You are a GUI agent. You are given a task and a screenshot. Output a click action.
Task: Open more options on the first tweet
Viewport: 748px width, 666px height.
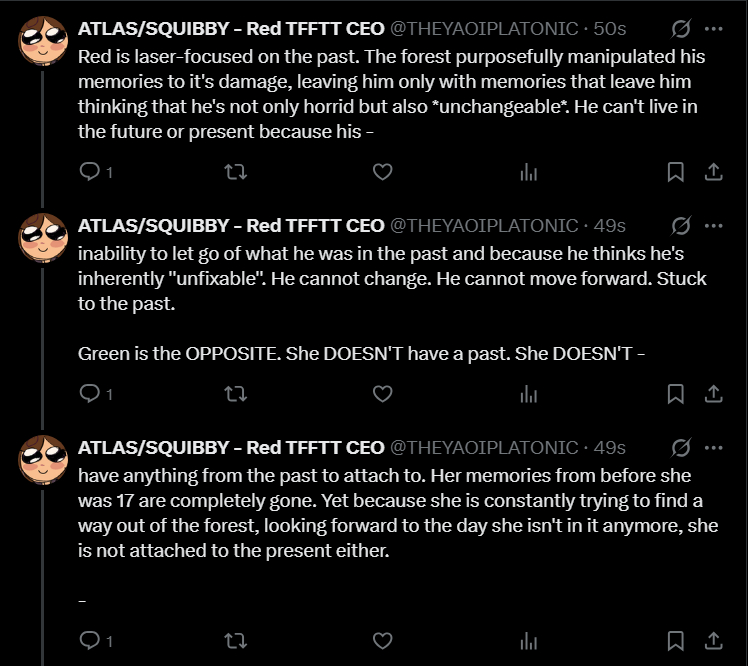tap(713, 28)
